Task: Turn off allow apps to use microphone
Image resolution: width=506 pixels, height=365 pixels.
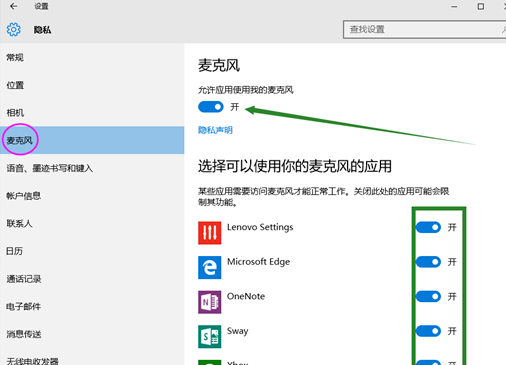Action: click(x=211, y=107)
